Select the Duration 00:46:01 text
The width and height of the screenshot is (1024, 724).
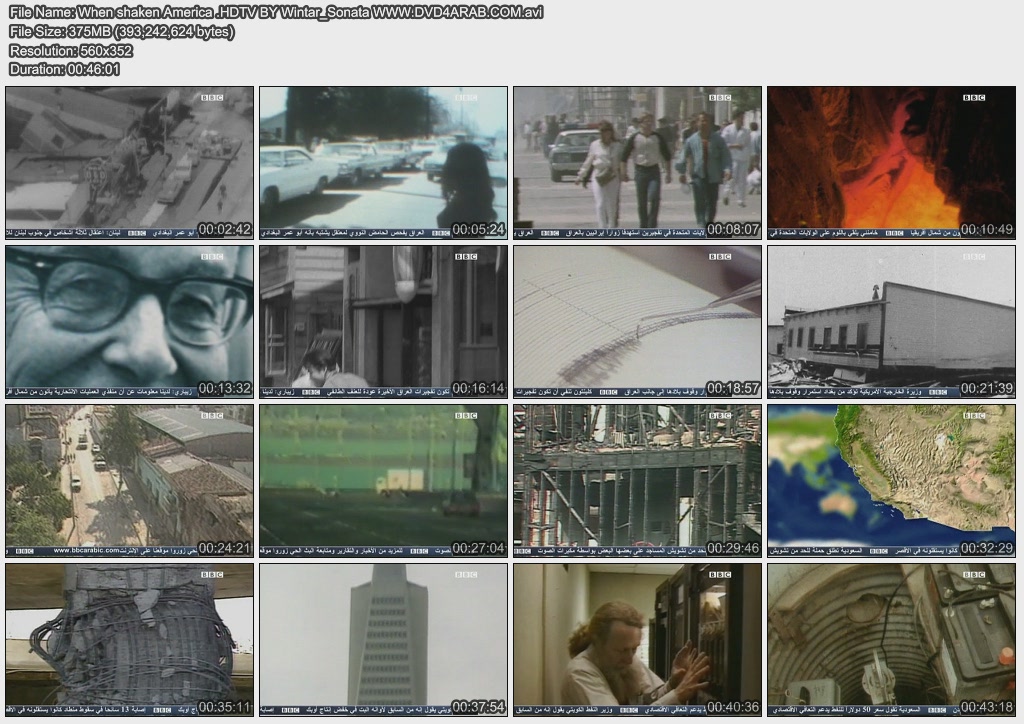64,69
